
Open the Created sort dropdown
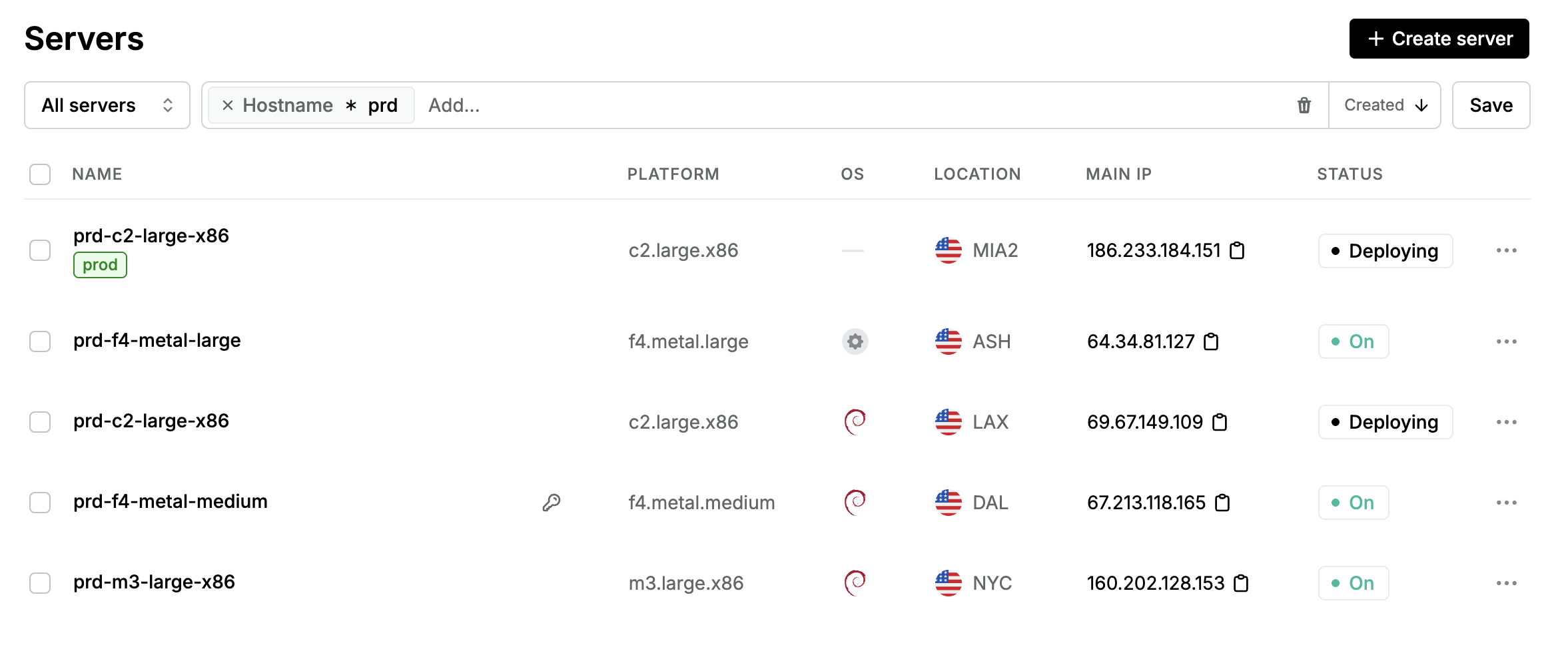pos(1385,105)
